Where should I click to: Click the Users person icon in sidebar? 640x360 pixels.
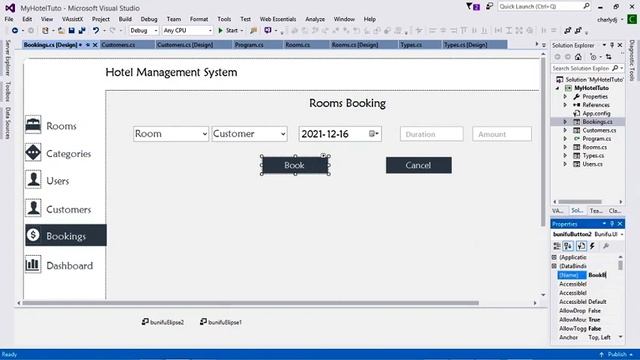[x=33, y=180]
